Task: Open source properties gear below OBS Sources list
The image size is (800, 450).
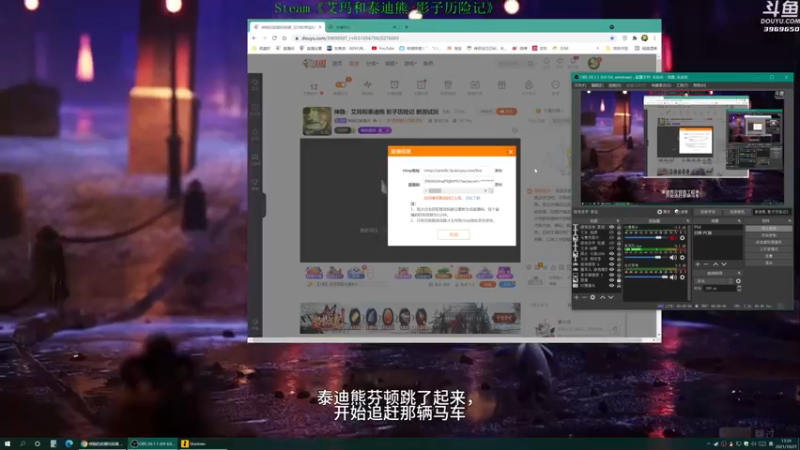Action: point(592,297)
